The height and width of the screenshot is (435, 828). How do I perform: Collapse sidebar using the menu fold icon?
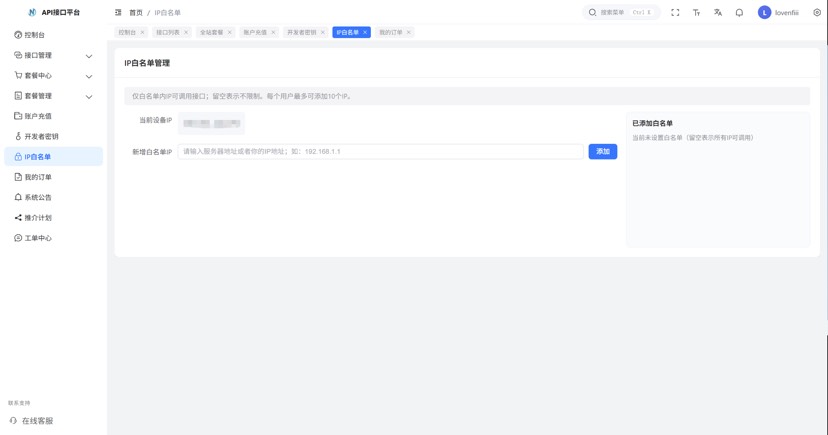coord(118,13)
